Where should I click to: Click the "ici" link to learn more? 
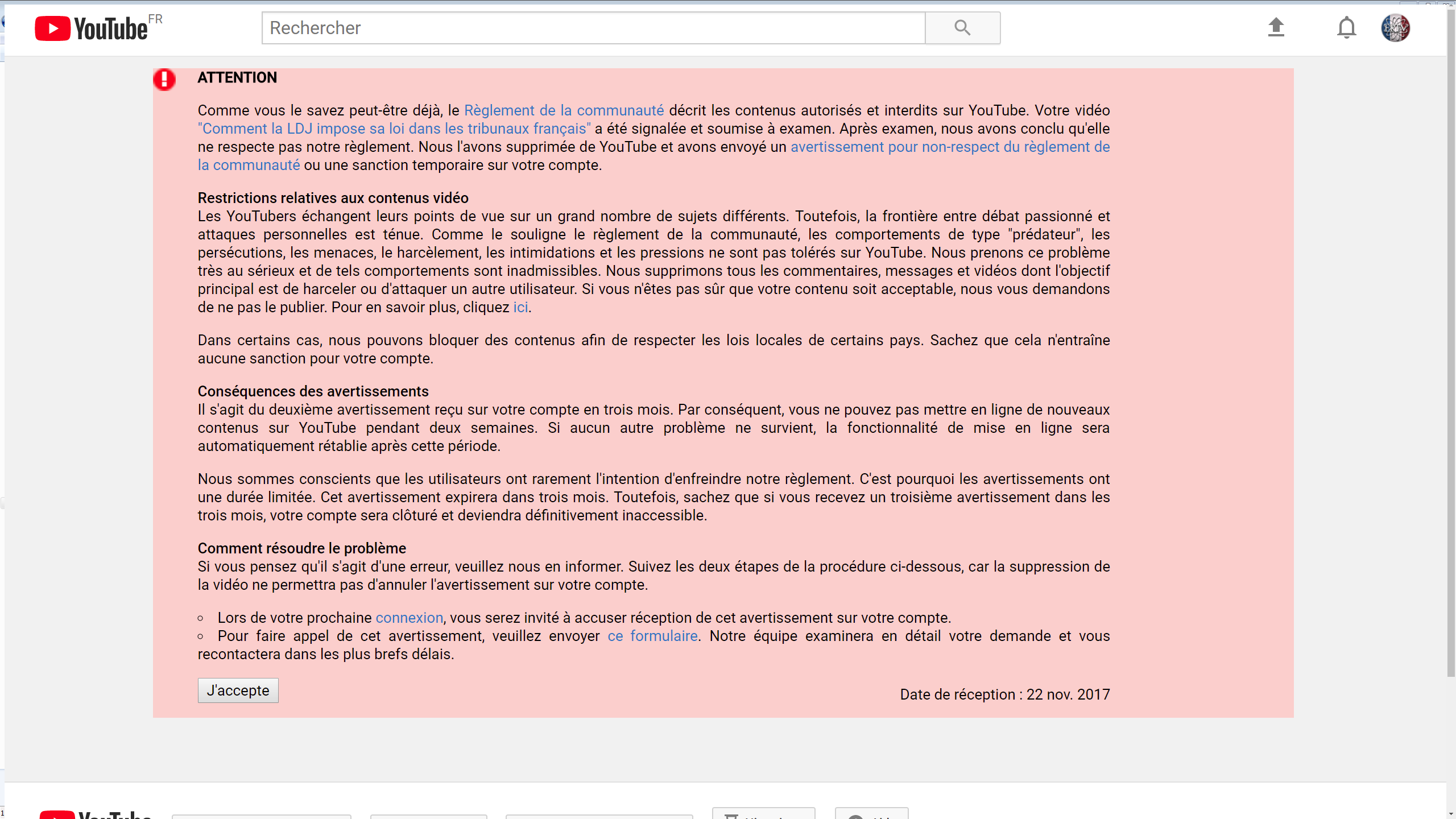coord(520,307)
